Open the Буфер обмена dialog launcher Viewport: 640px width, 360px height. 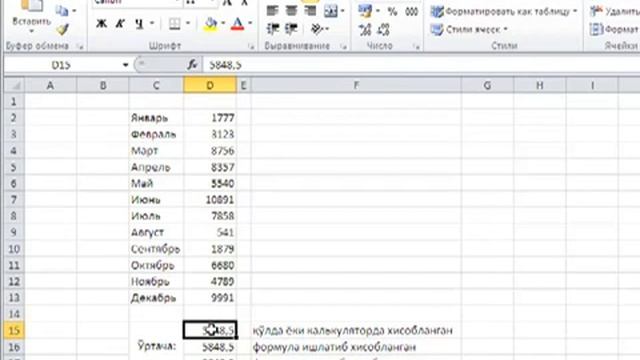80,47
